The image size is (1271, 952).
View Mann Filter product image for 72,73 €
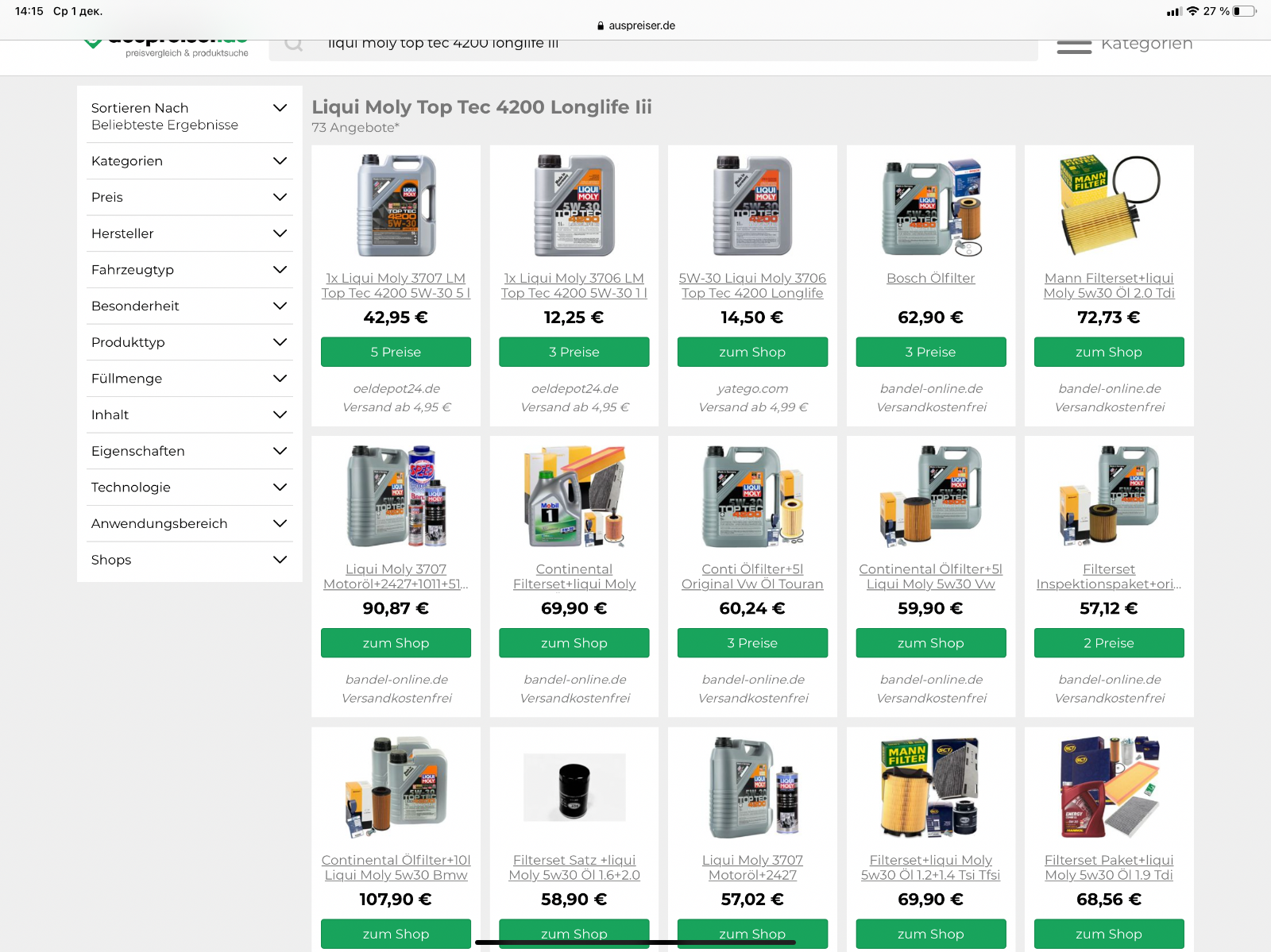[x=1109, y=205]
